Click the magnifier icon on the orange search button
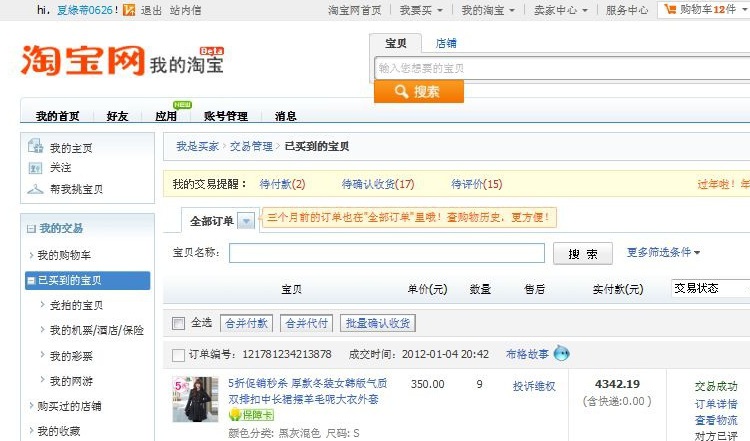Screen dimensions: 750x441 pos(401,91)
